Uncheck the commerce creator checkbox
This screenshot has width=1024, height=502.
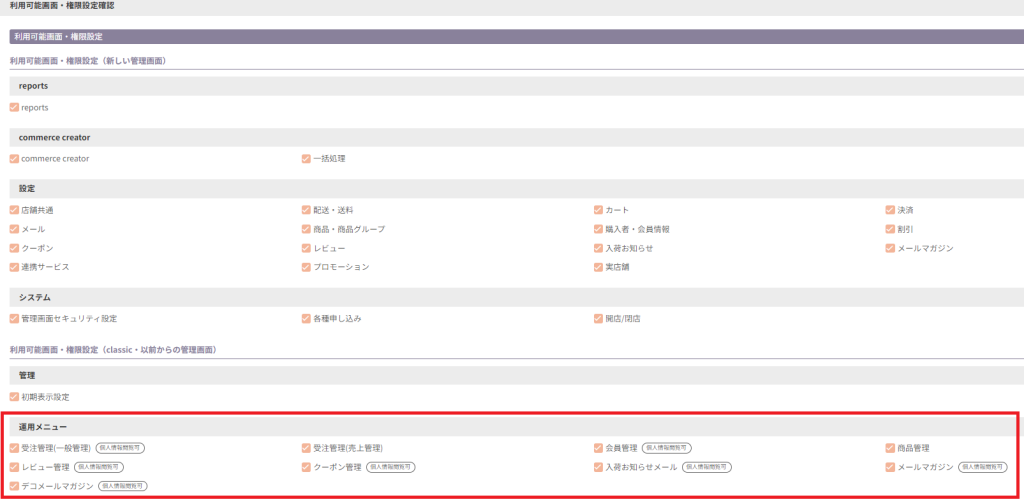14,158
